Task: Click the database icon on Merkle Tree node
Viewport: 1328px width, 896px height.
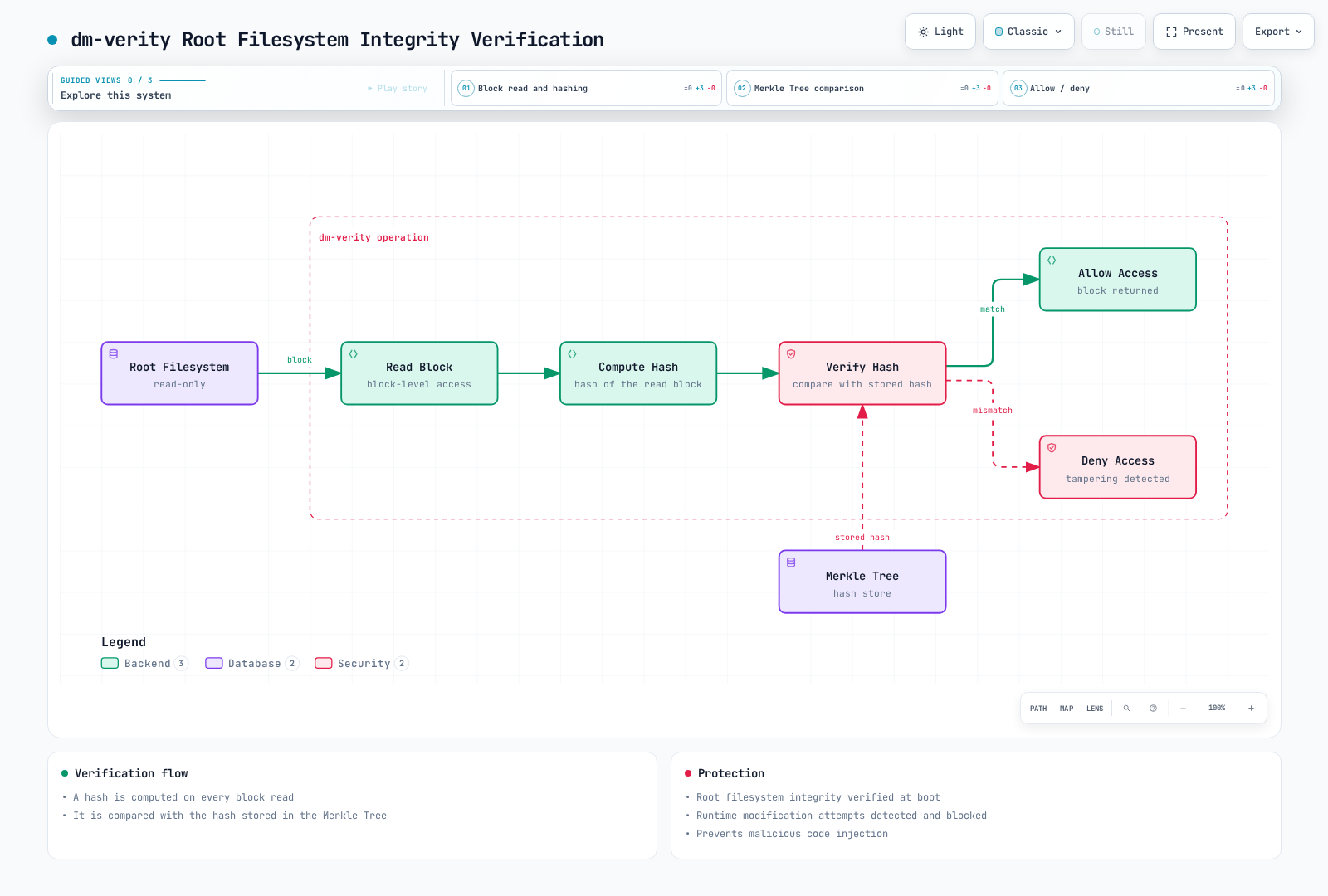Action: point(791,562)
